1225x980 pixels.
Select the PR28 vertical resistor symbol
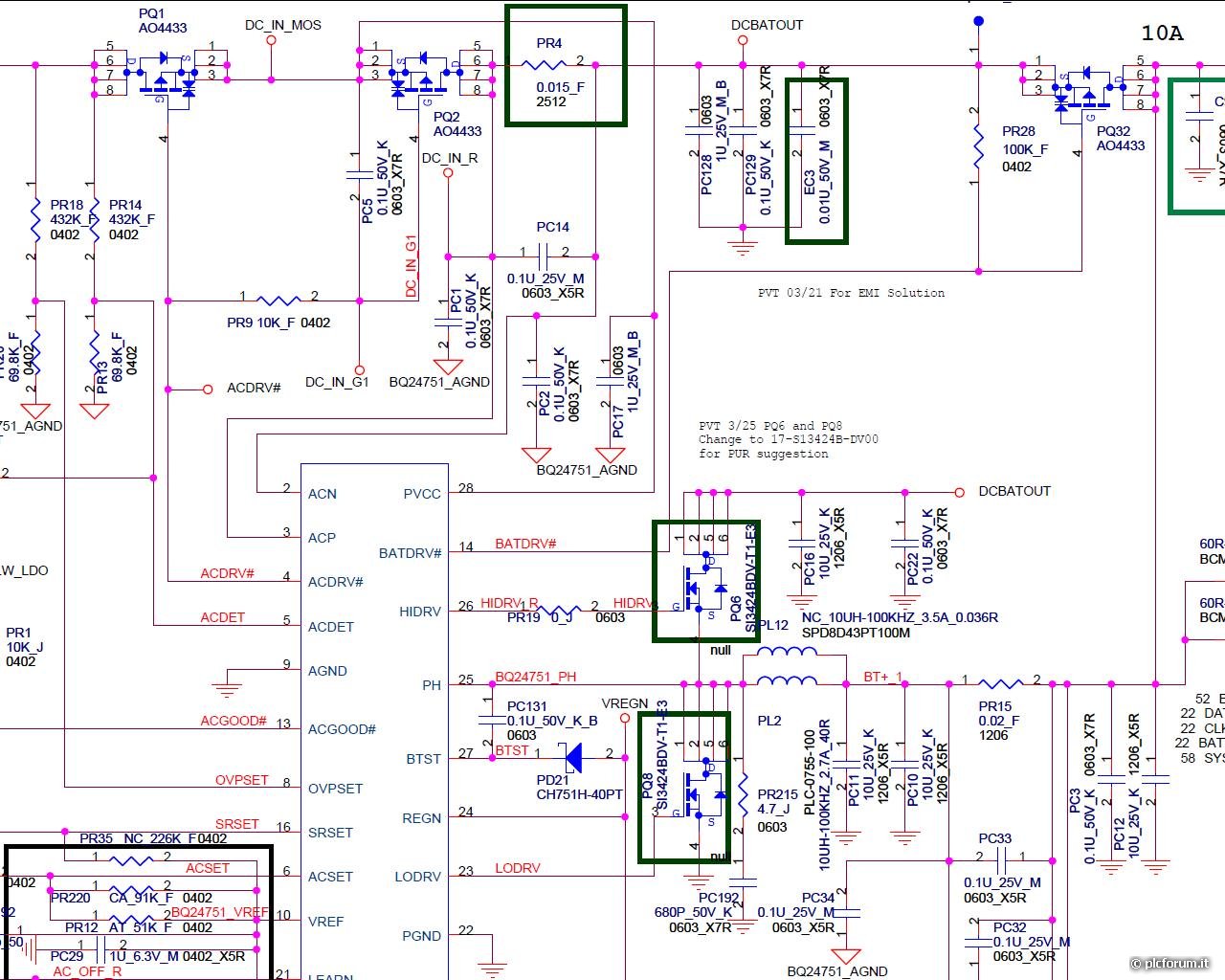[x=977, y=146]
